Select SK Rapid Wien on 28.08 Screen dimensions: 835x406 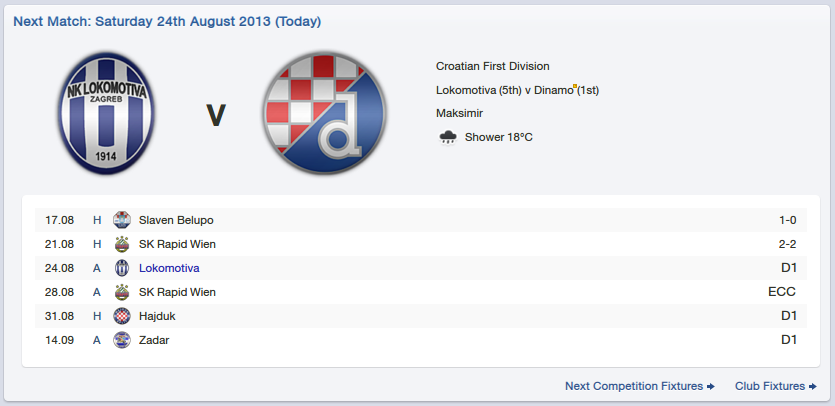pyautogui.click(x=177, y=292)
